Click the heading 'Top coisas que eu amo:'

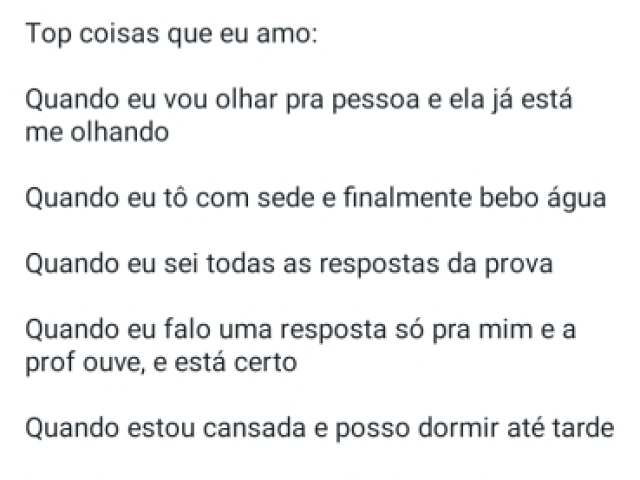(x=171, y=33)
